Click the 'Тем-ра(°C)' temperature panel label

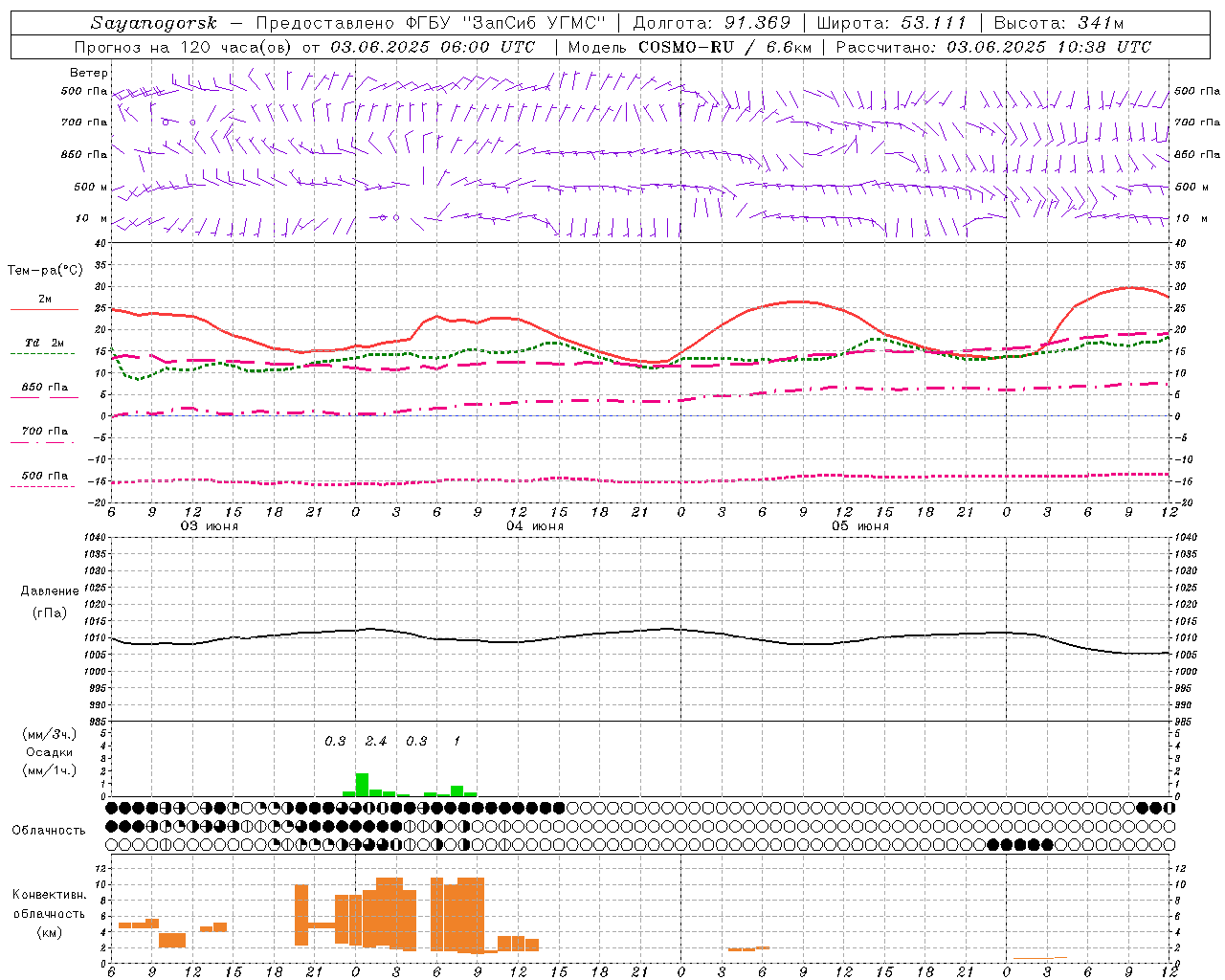pyautogui.click(x=45, y=271)
